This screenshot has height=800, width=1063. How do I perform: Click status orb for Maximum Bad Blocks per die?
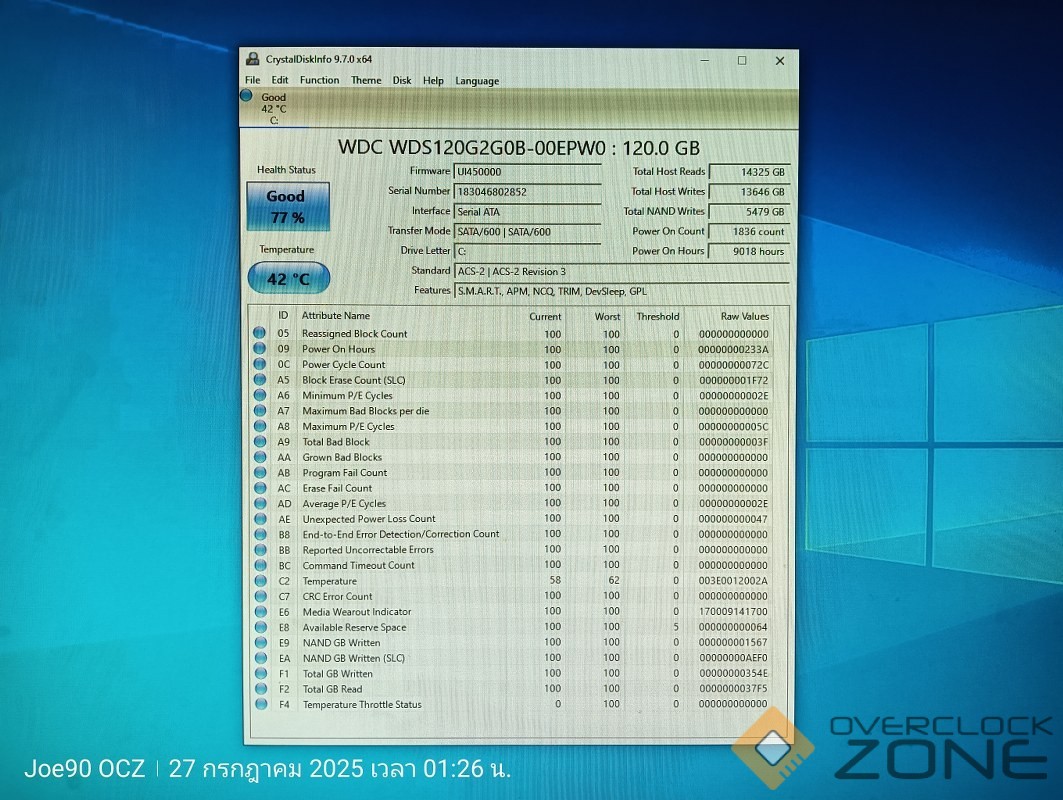click(260, 411)
